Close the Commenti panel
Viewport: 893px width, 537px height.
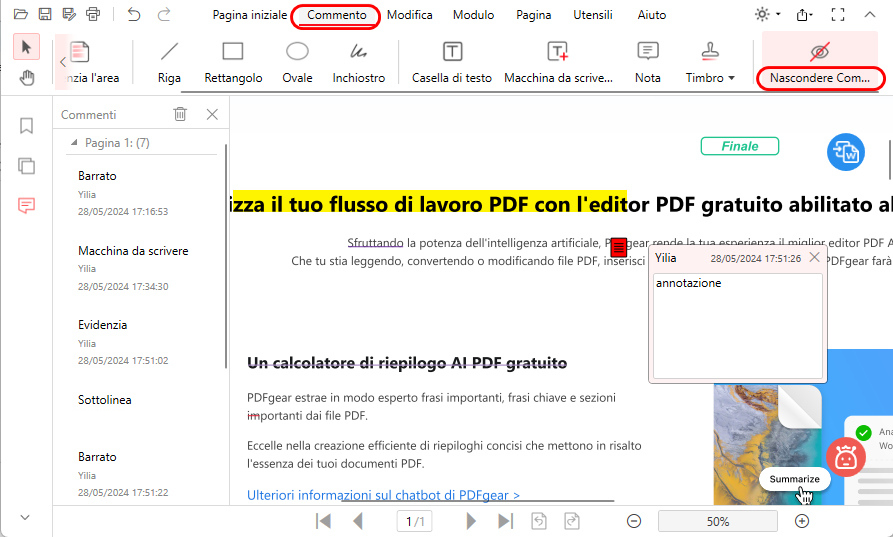click(212, 114)
